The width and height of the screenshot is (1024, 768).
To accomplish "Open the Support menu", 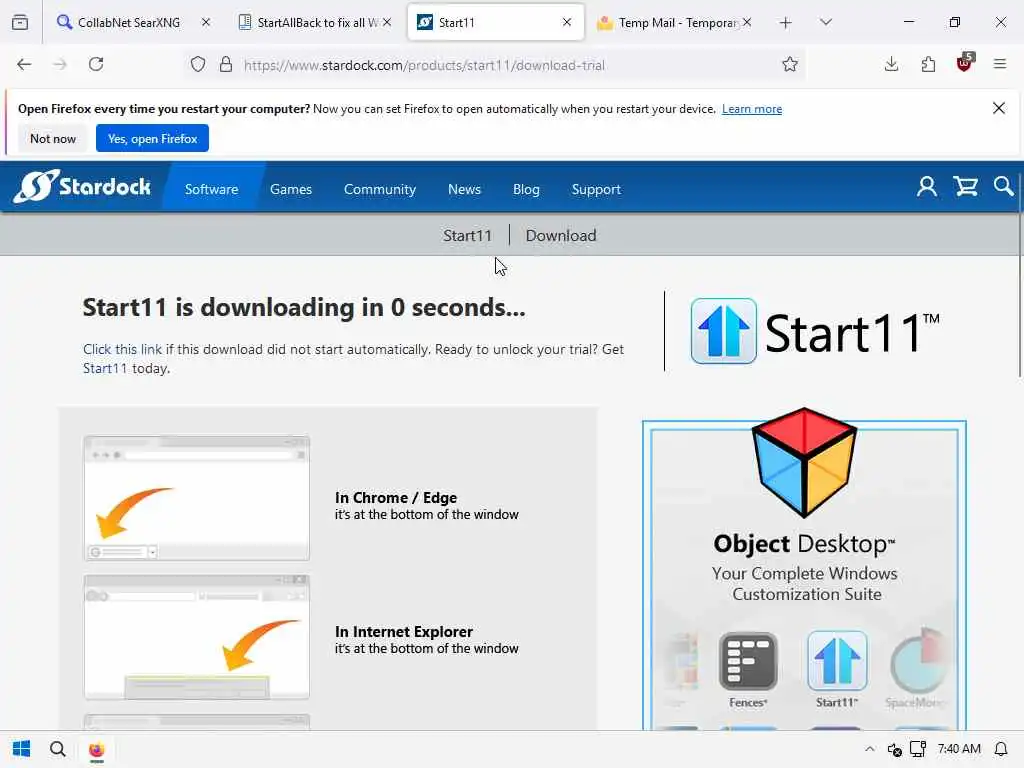I will 596,189.
